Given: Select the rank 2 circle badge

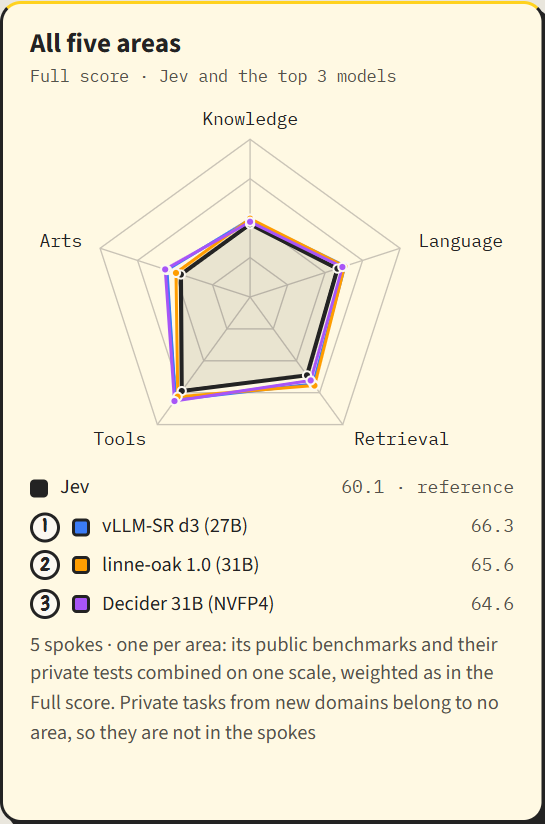Looking at the screenshot, I should (45, 565).
